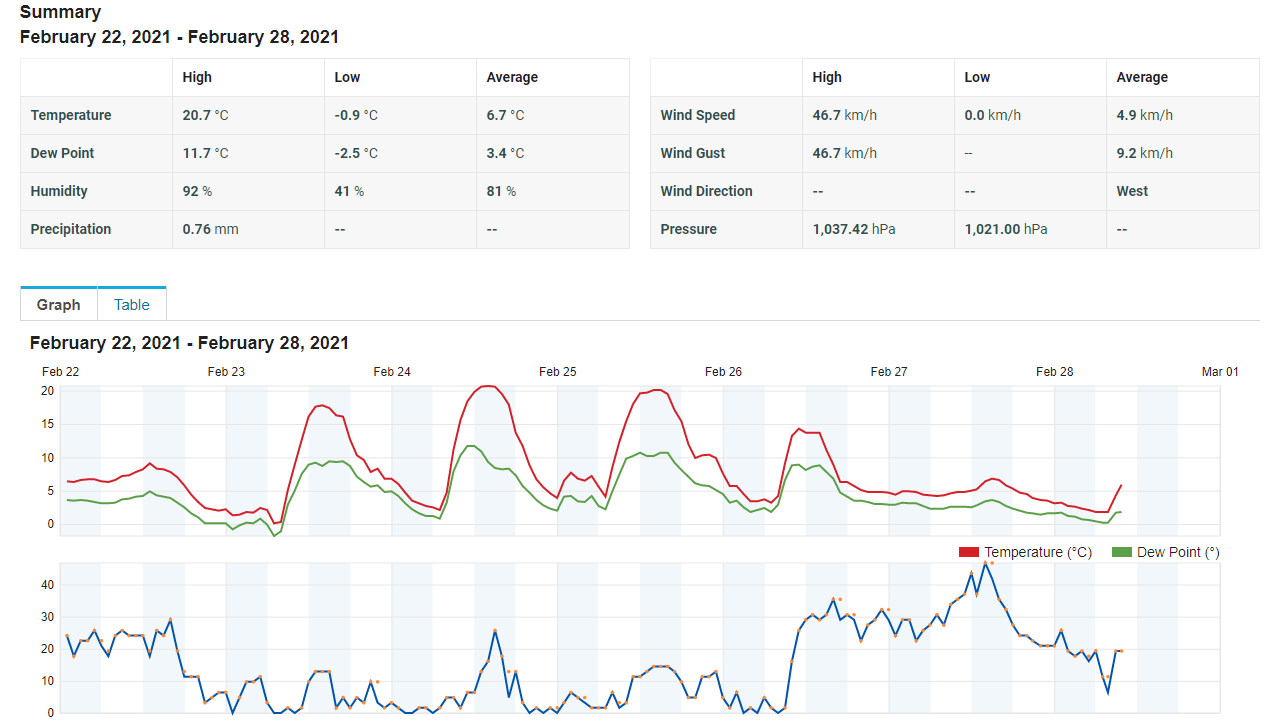This screenshot has height=720, width=1271.
Task: Select the Mar 01 axis label
Action: (x=1219, y=372)
